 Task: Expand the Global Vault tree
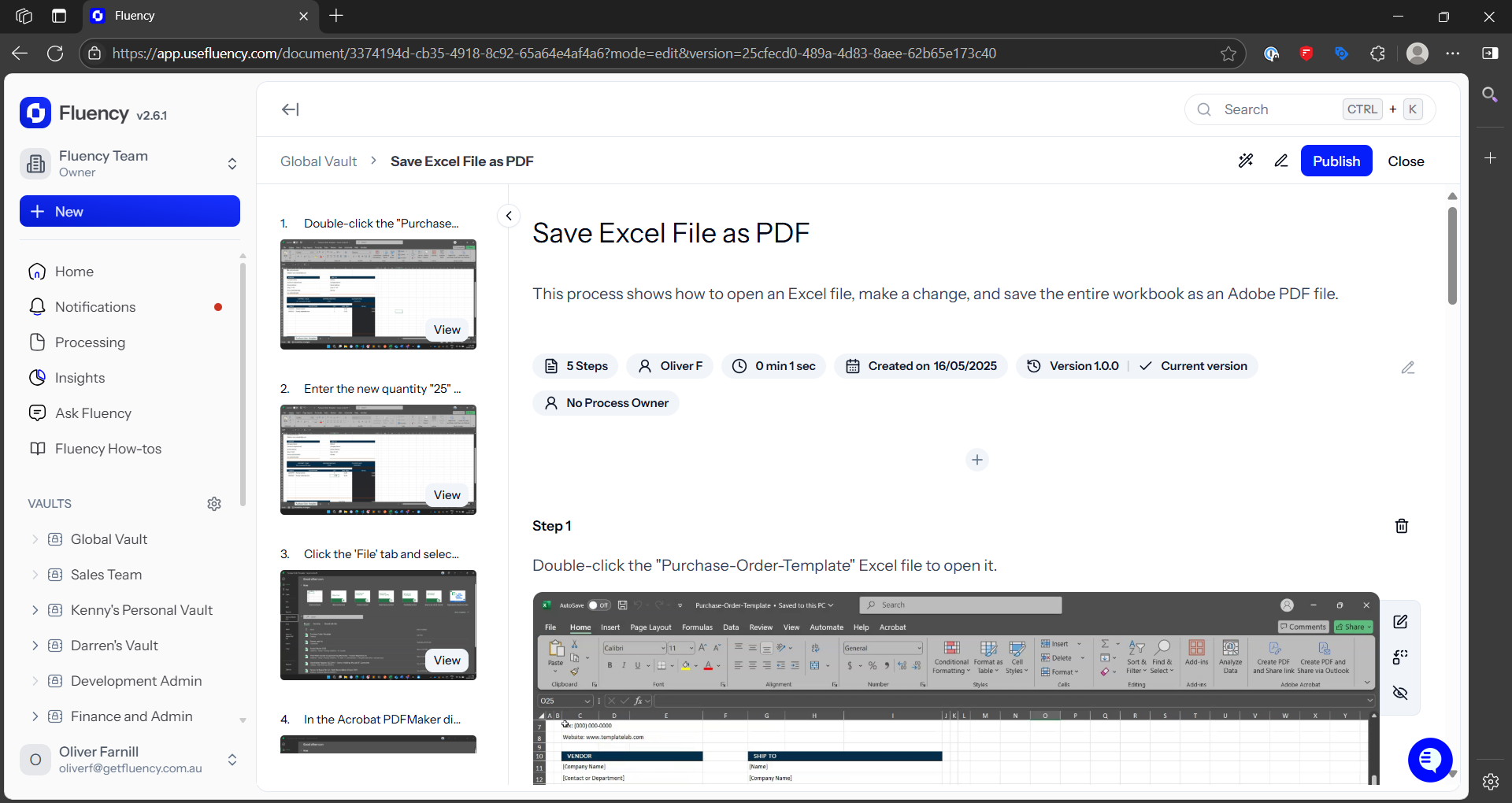click(x=35, y=539)
